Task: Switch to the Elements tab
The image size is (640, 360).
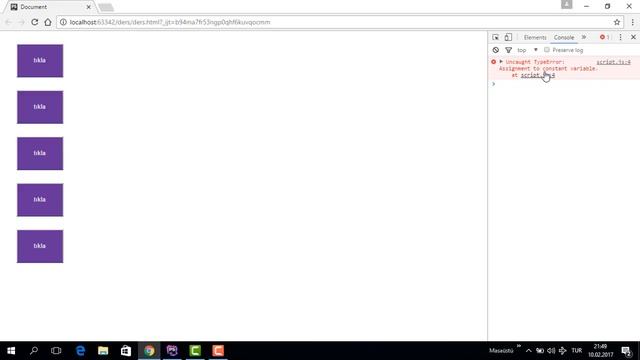Action: point(535,37)
